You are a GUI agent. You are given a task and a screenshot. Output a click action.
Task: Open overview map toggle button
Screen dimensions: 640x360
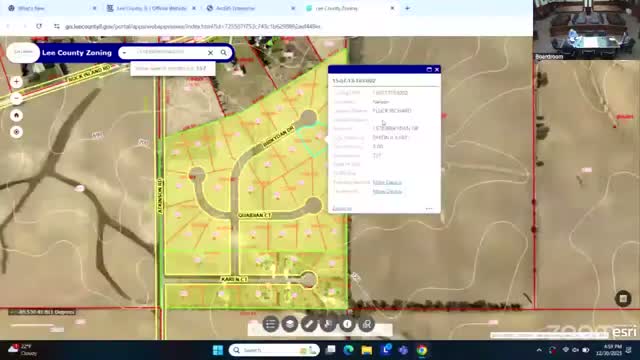click(x=623, y=298)
